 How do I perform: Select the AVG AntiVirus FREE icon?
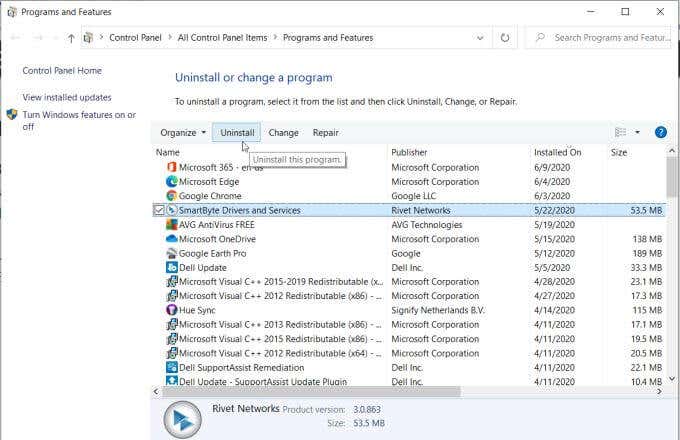(x=172, y=224)
